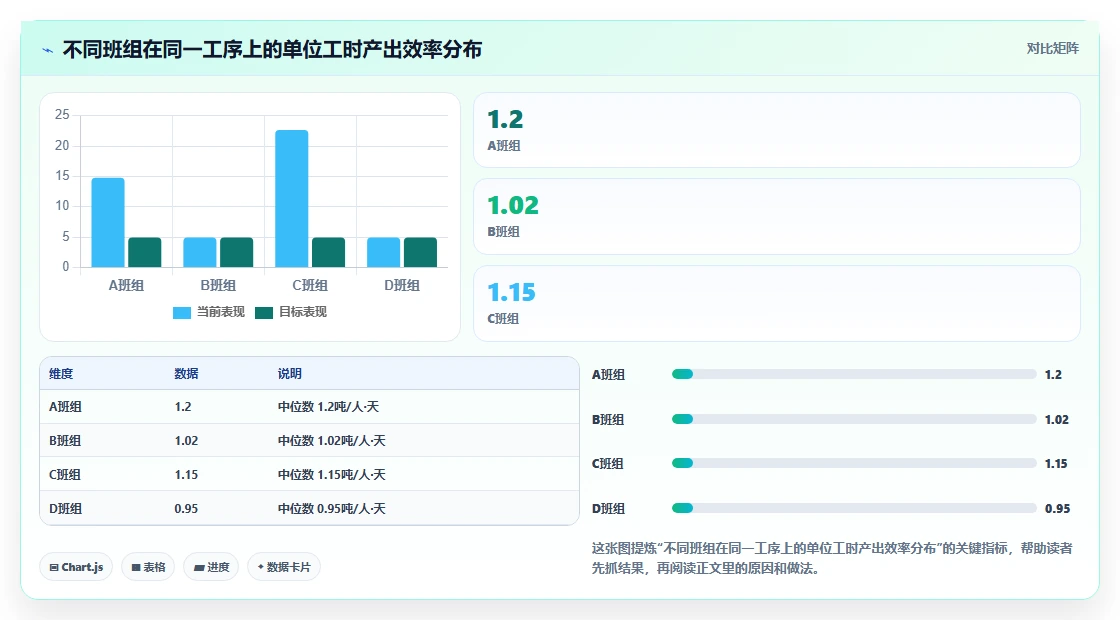Image resolution: width=1120 pixels, height=620 pixels.
Task: Click table cell 中位数 0.95吨/人·天
Action: tap(331, 509)
